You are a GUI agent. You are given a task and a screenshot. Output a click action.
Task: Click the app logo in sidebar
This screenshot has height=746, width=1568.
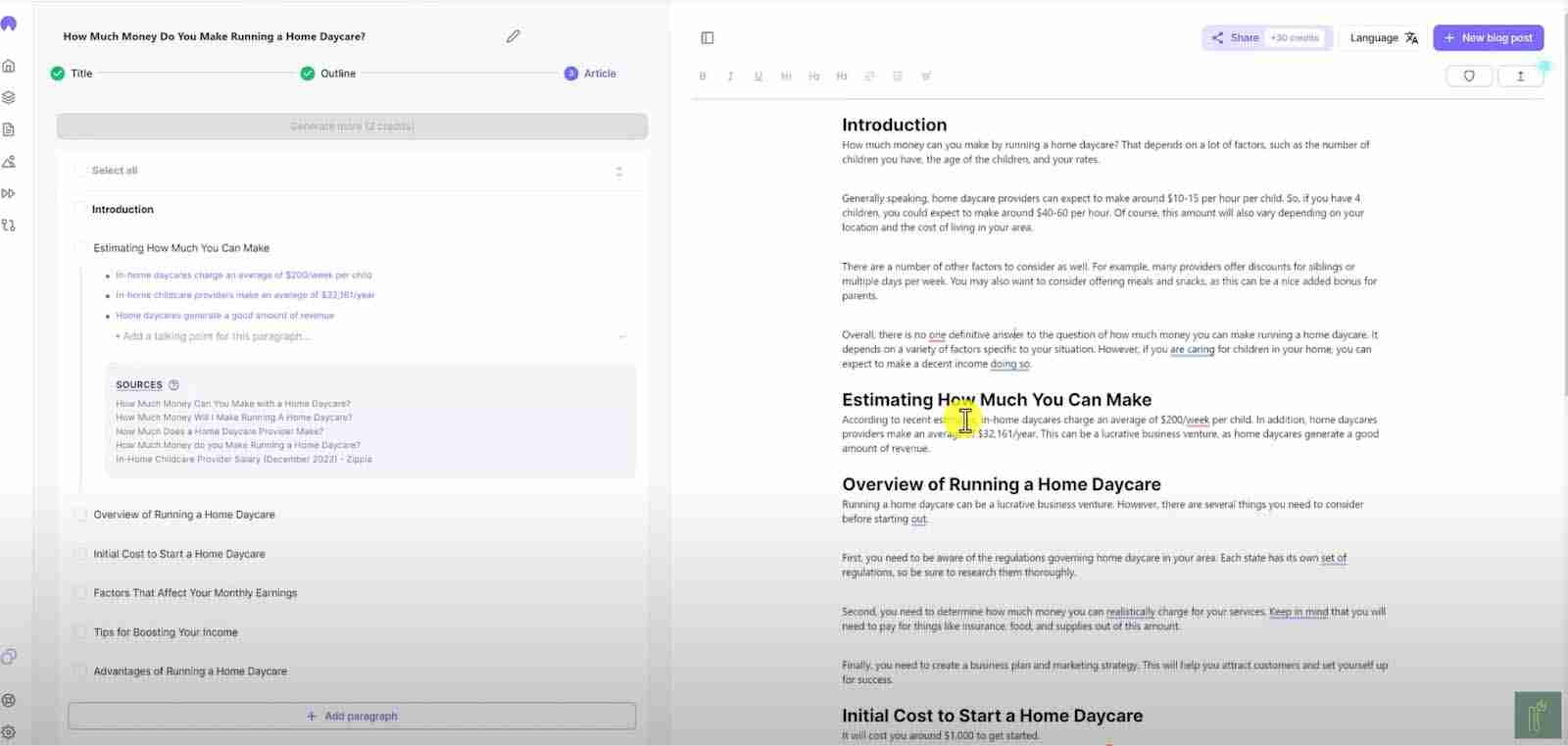tap(9, 24)
